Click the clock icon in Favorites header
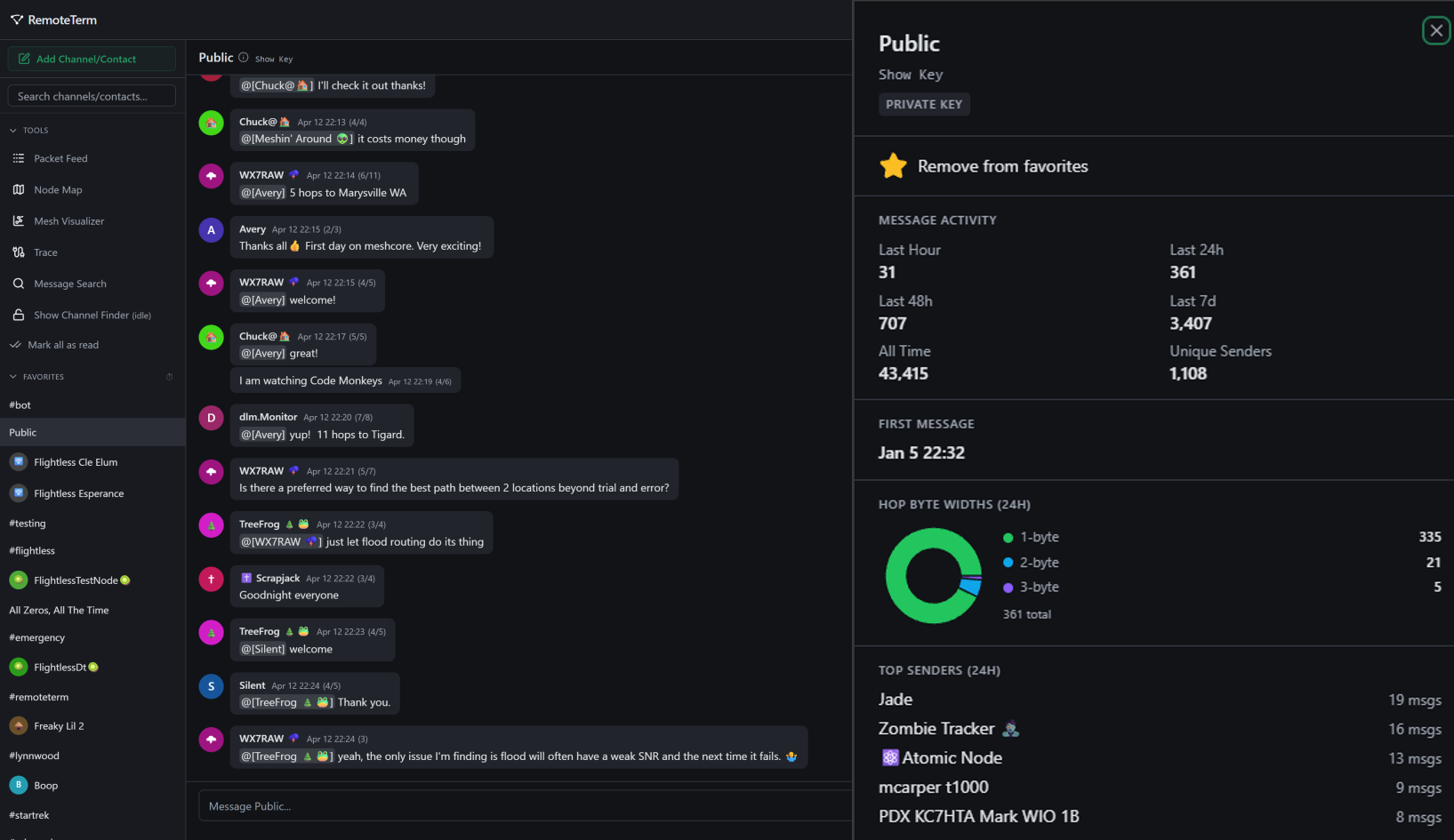This screenshot has height=840, width=1454. [x=169, y=377]
